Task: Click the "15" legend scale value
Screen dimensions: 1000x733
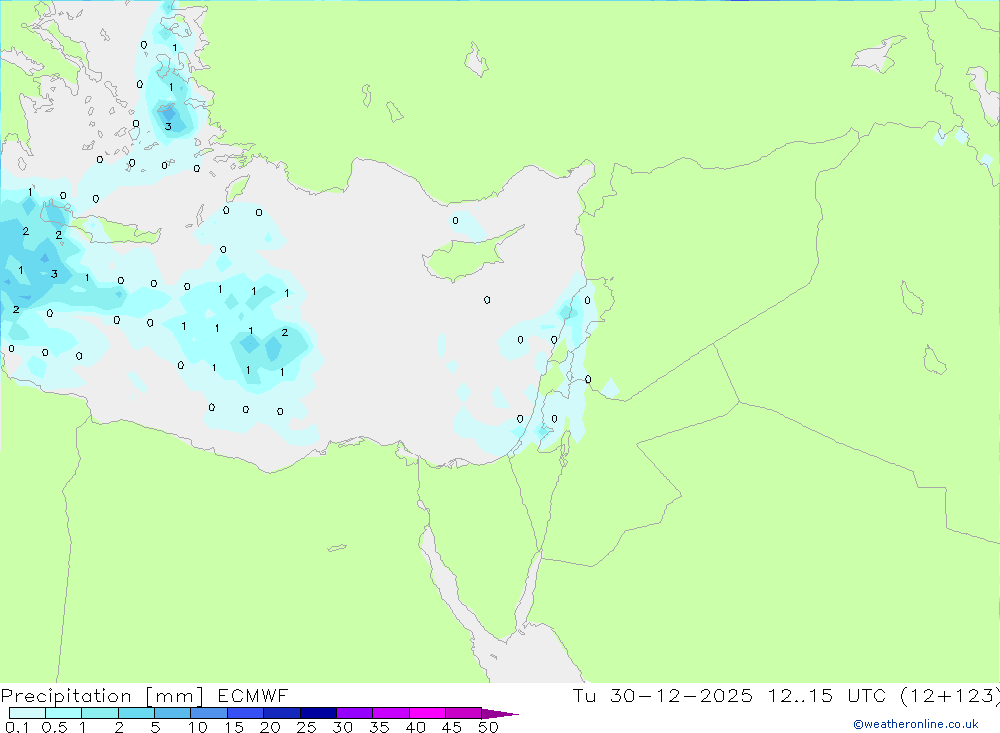Action: click(x=234, y=727)
